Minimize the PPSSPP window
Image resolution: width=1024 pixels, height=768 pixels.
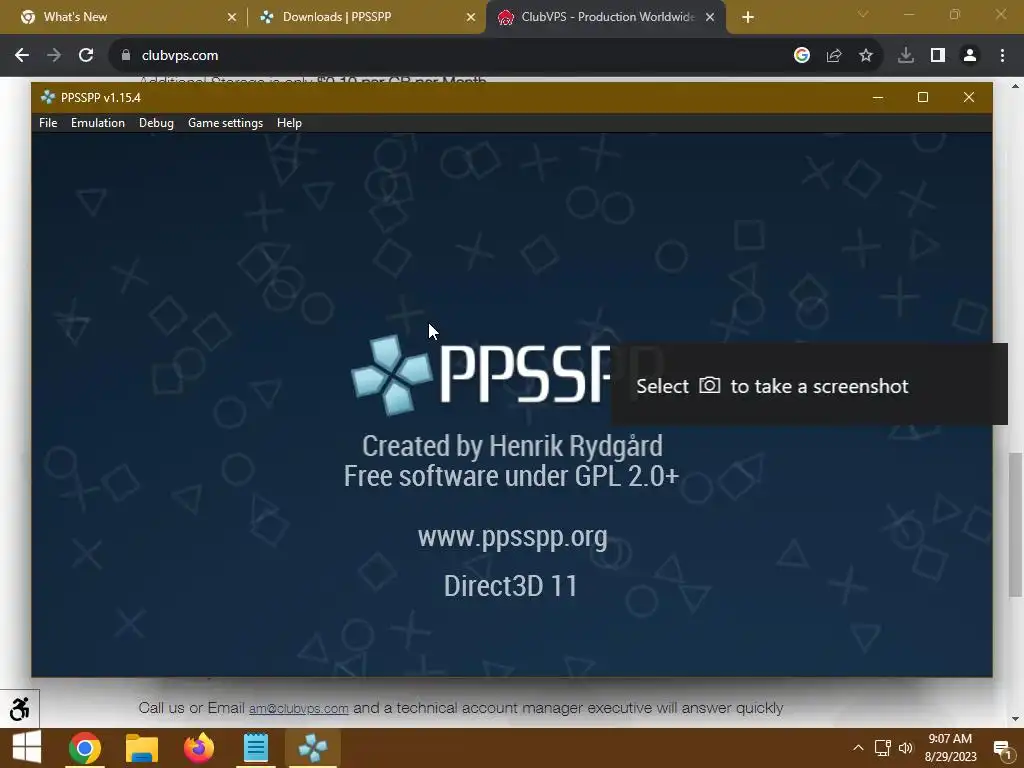point(878,97)
